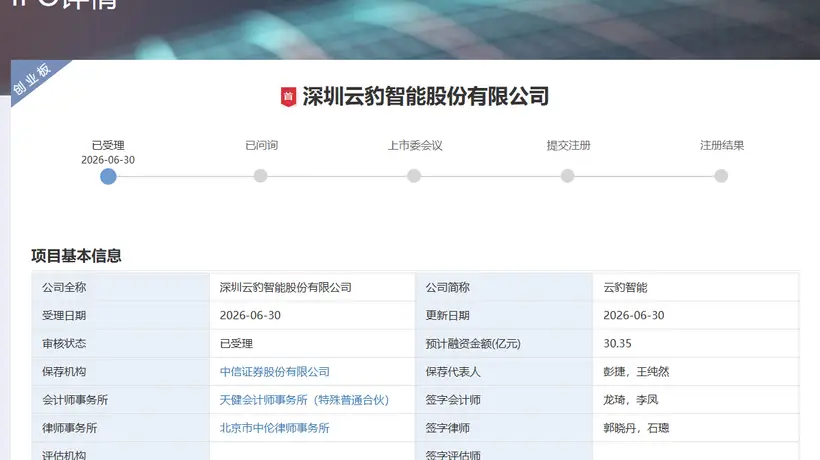Select the 已问询 progress step dot
Image resolution: width=820 pixels, height=460 pixels.
[260, 176]
